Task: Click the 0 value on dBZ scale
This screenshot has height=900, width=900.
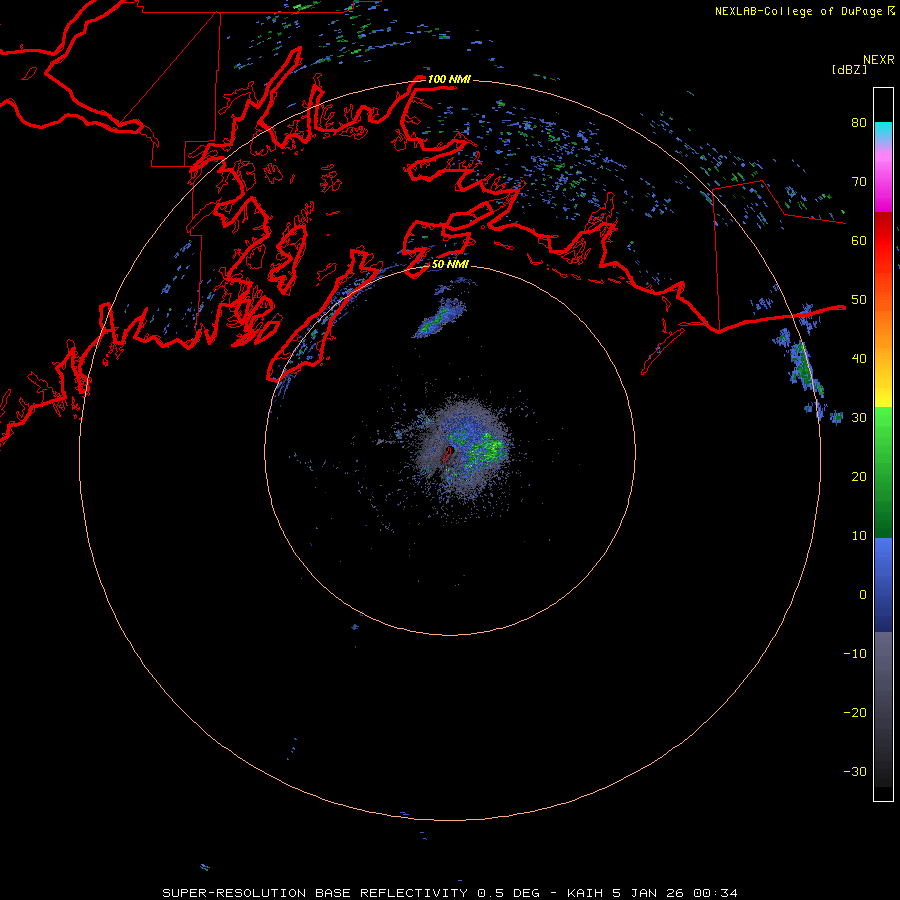Action: (863, 595)
